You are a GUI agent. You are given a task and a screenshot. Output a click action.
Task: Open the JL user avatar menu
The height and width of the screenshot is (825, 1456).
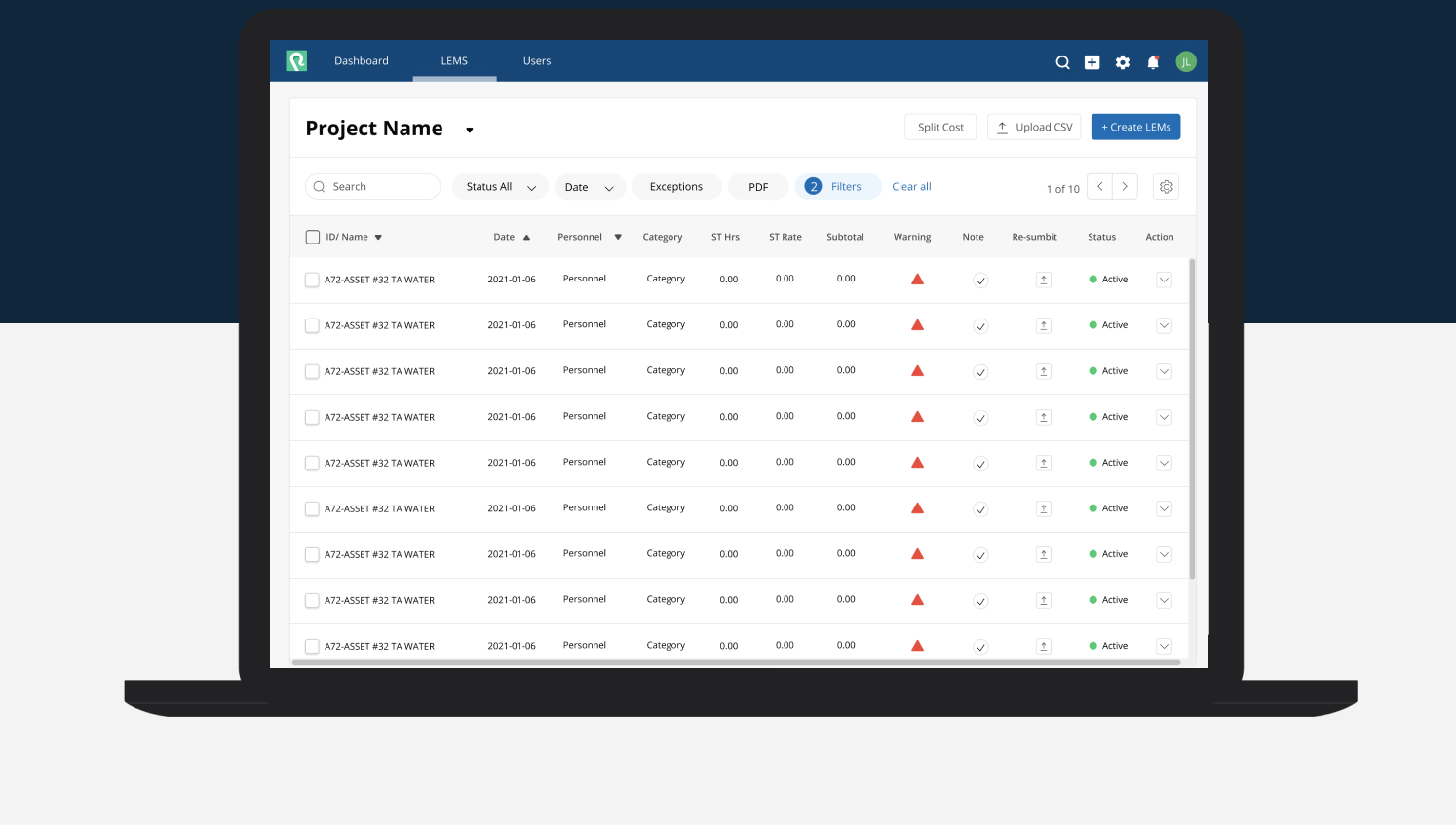coord(1186,62)
